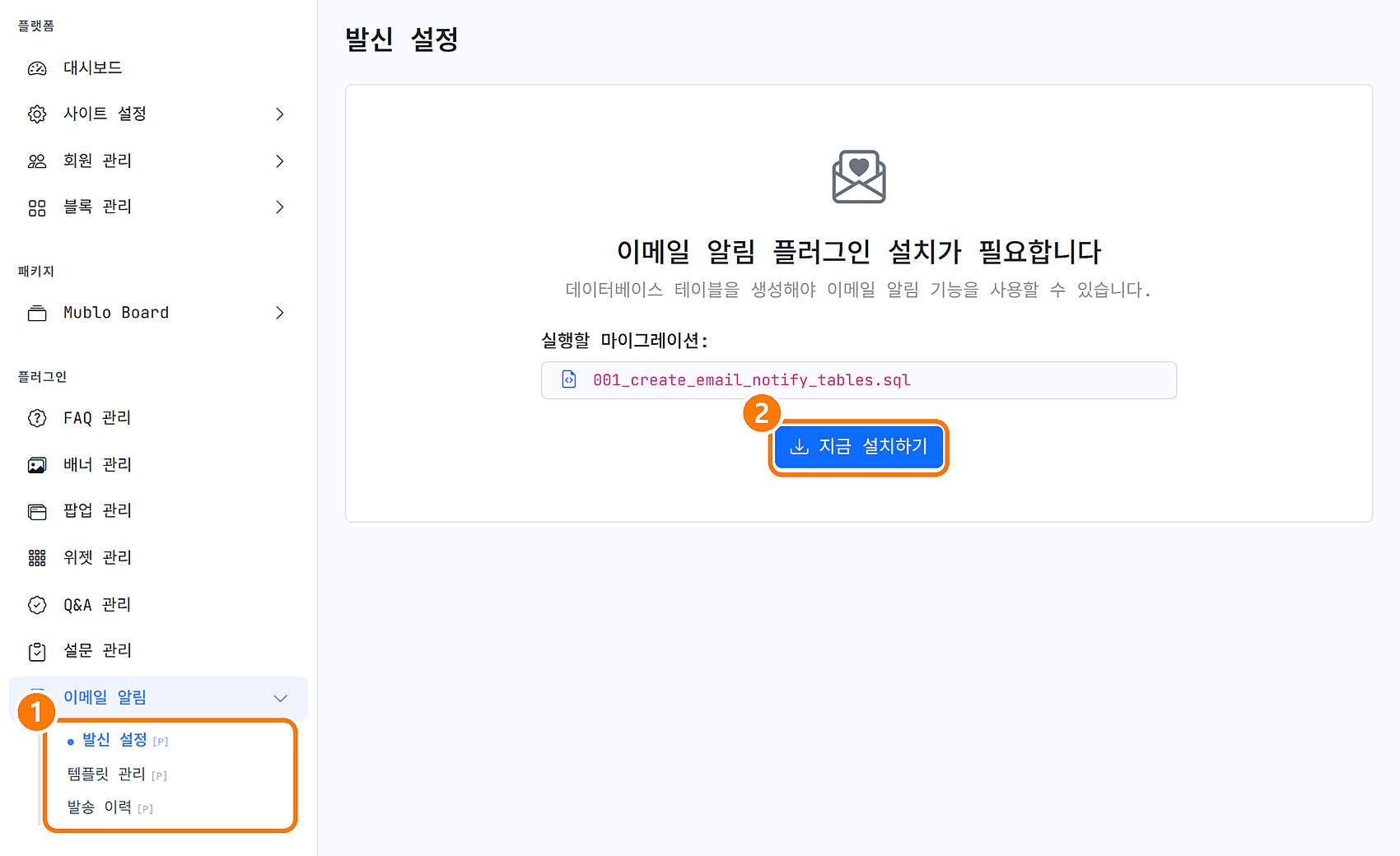Select the 이메일 알림 menu label

click(x=105, y=697)
